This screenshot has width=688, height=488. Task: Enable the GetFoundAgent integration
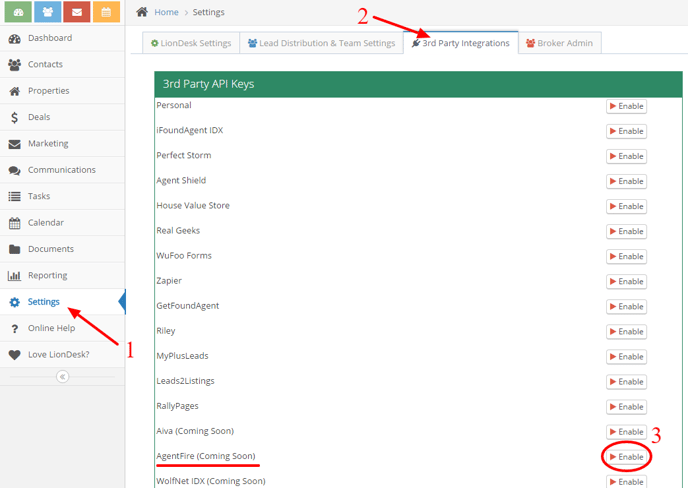click(x=626, y=306)
